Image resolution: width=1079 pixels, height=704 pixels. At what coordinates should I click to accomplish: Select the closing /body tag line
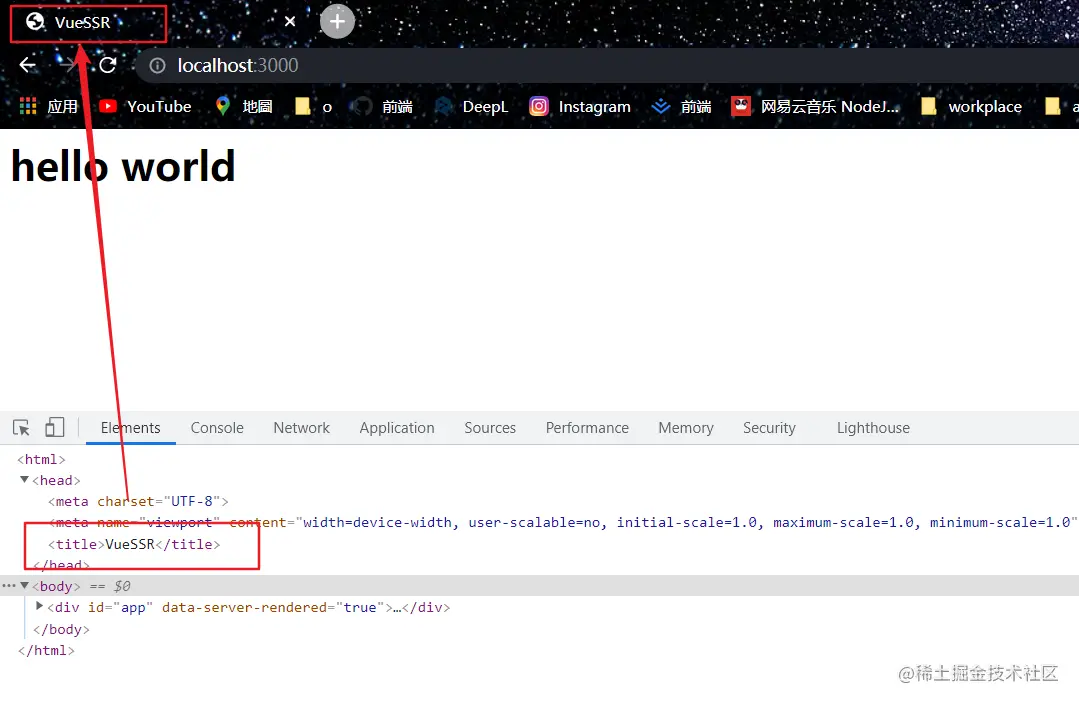click(x=61, y=629)
